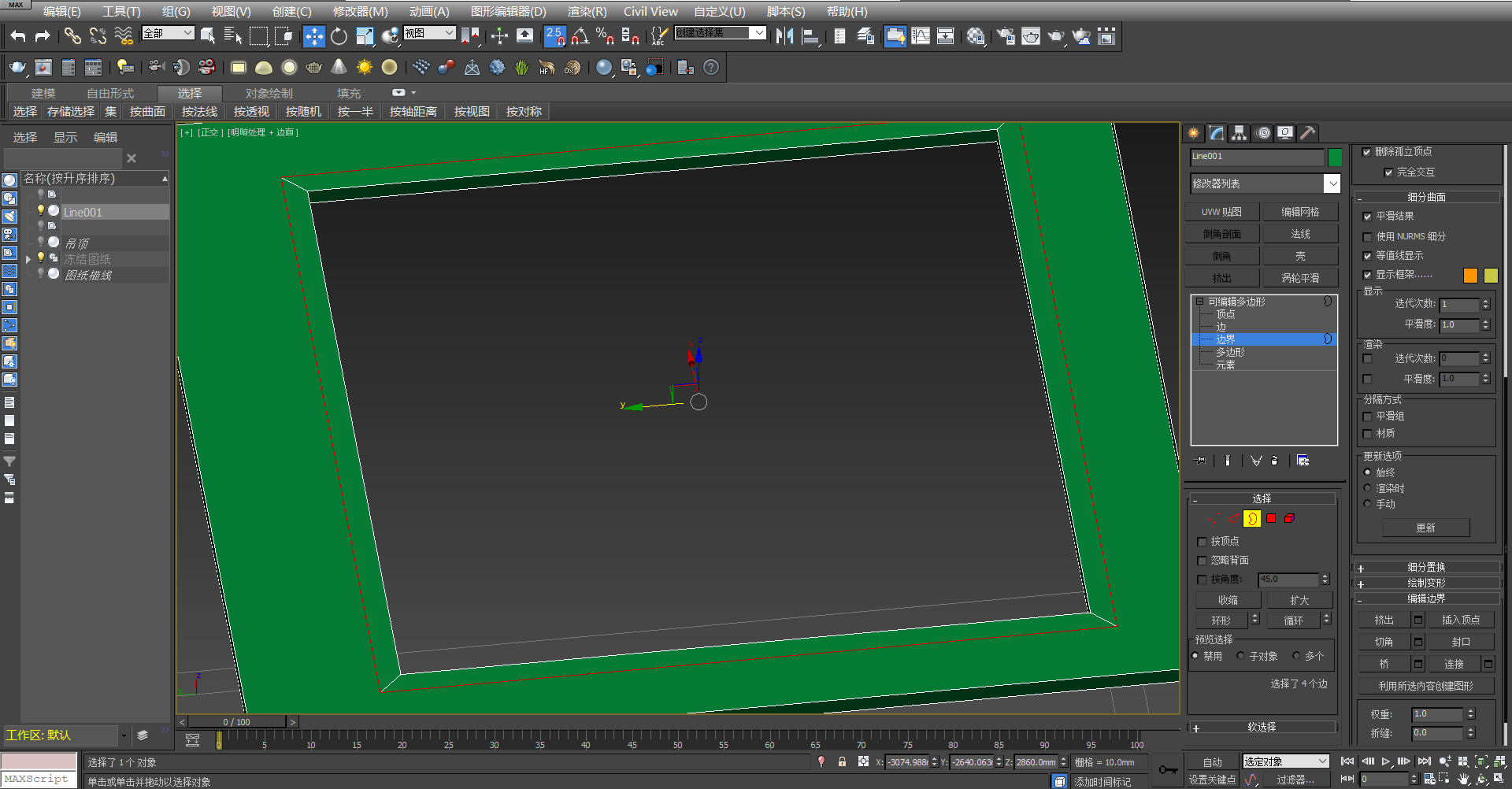Click the 按角度 45.0 value field
Image resolution: width=1512 pixels, height=789 pixels.
tap(1289, 579)
